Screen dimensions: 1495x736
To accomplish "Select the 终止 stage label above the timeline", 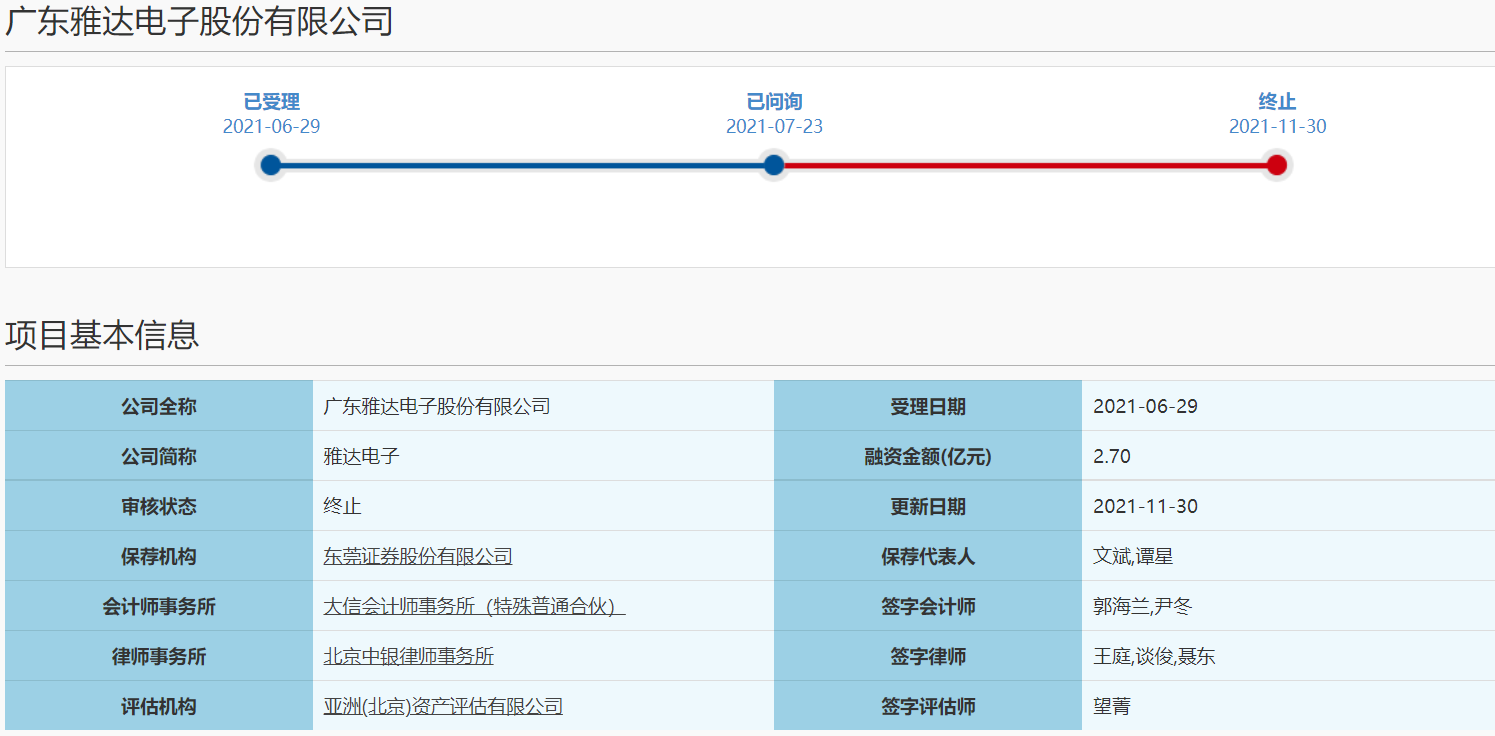I will [1277, 102].
